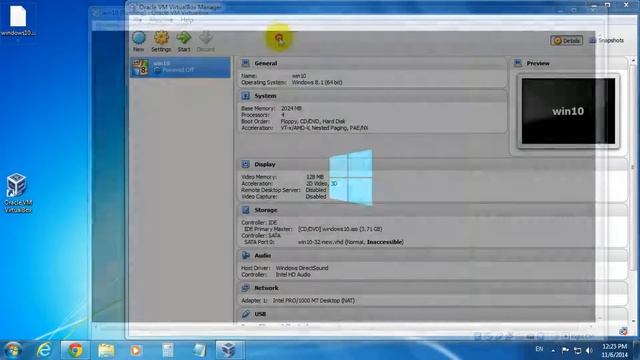The height and width of the screenshot is (360, 640).
Task: Click the win10 preview thumbnail
Action: (568, 111)
